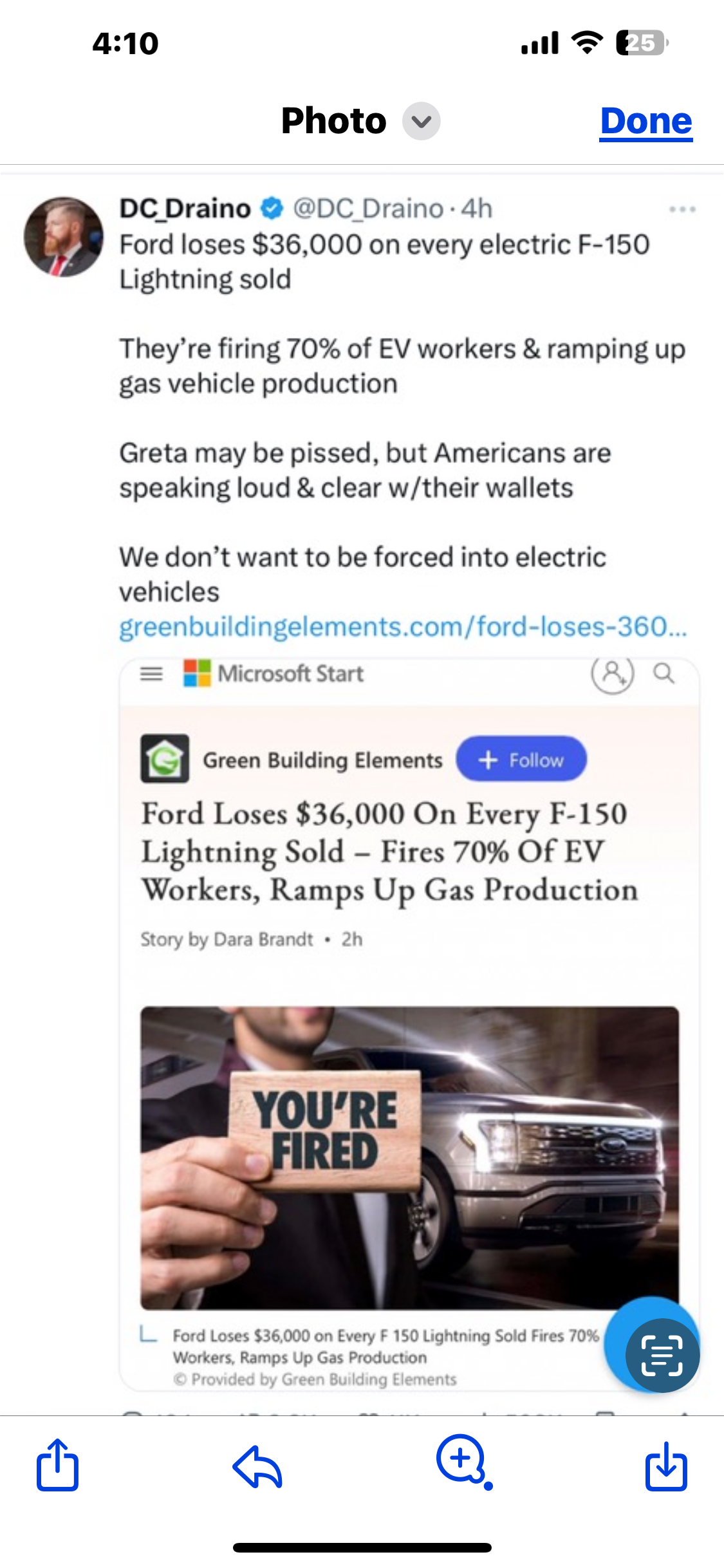Viewport: 724px width, 1568px height.
Task: Open the greenbuildingelements.com article link
Action: pyautogui.click(x=403, y=627)
